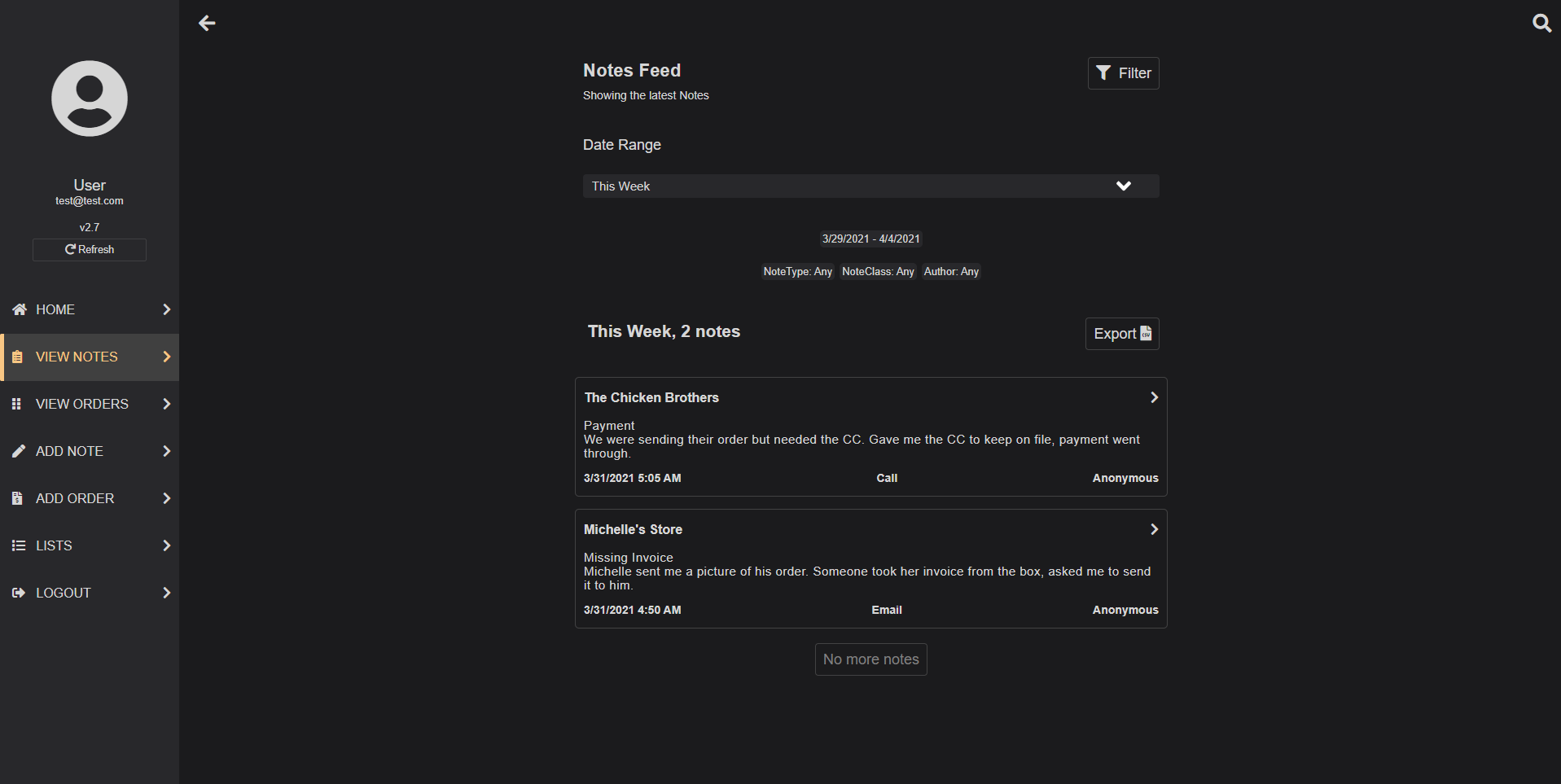The width and height of the screenshot is (1561, 784).
Task: Click the user avatar icon
Action: click(x=90, y=99)
